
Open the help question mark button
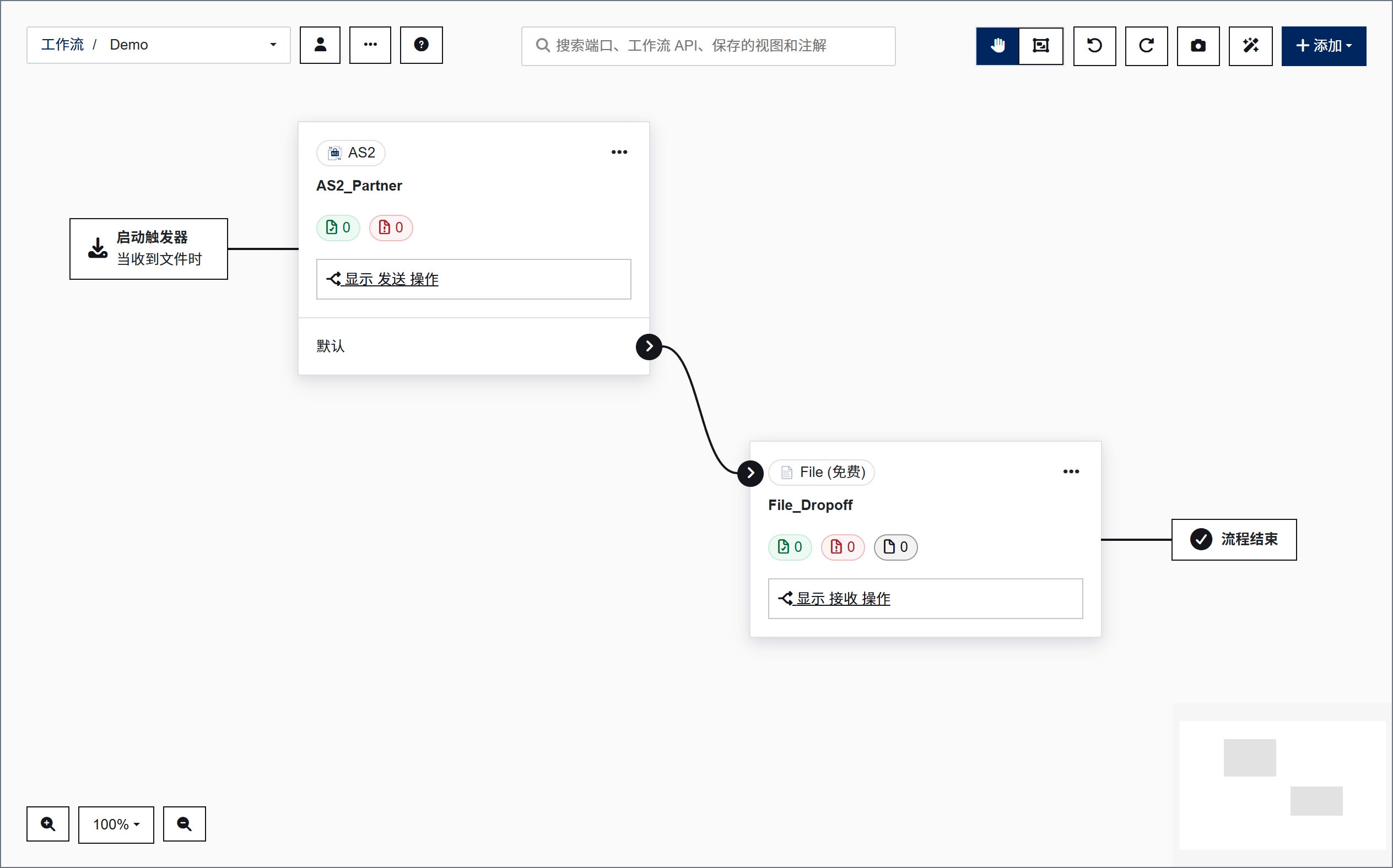421,45
